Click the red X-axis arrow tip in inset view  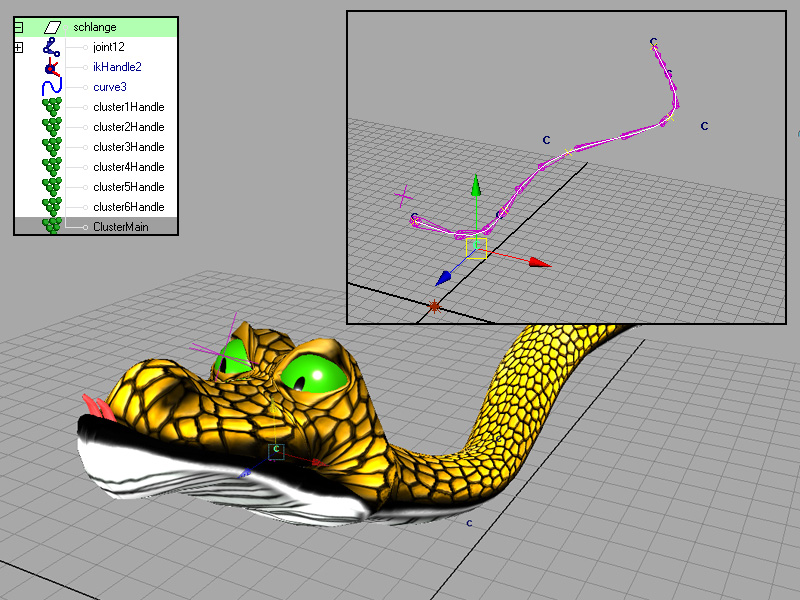pos(540,263)
